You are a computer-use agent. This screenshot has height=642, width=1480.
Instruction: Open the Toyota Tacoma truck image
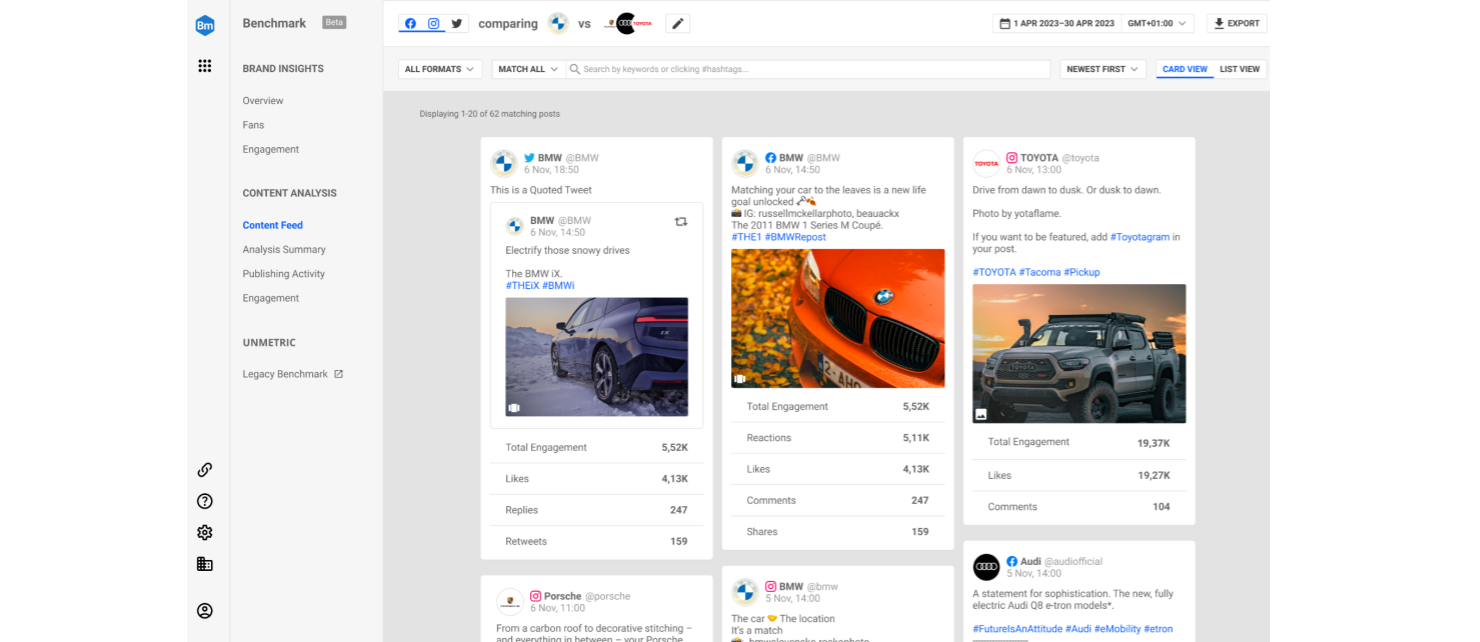point(1079,354)
